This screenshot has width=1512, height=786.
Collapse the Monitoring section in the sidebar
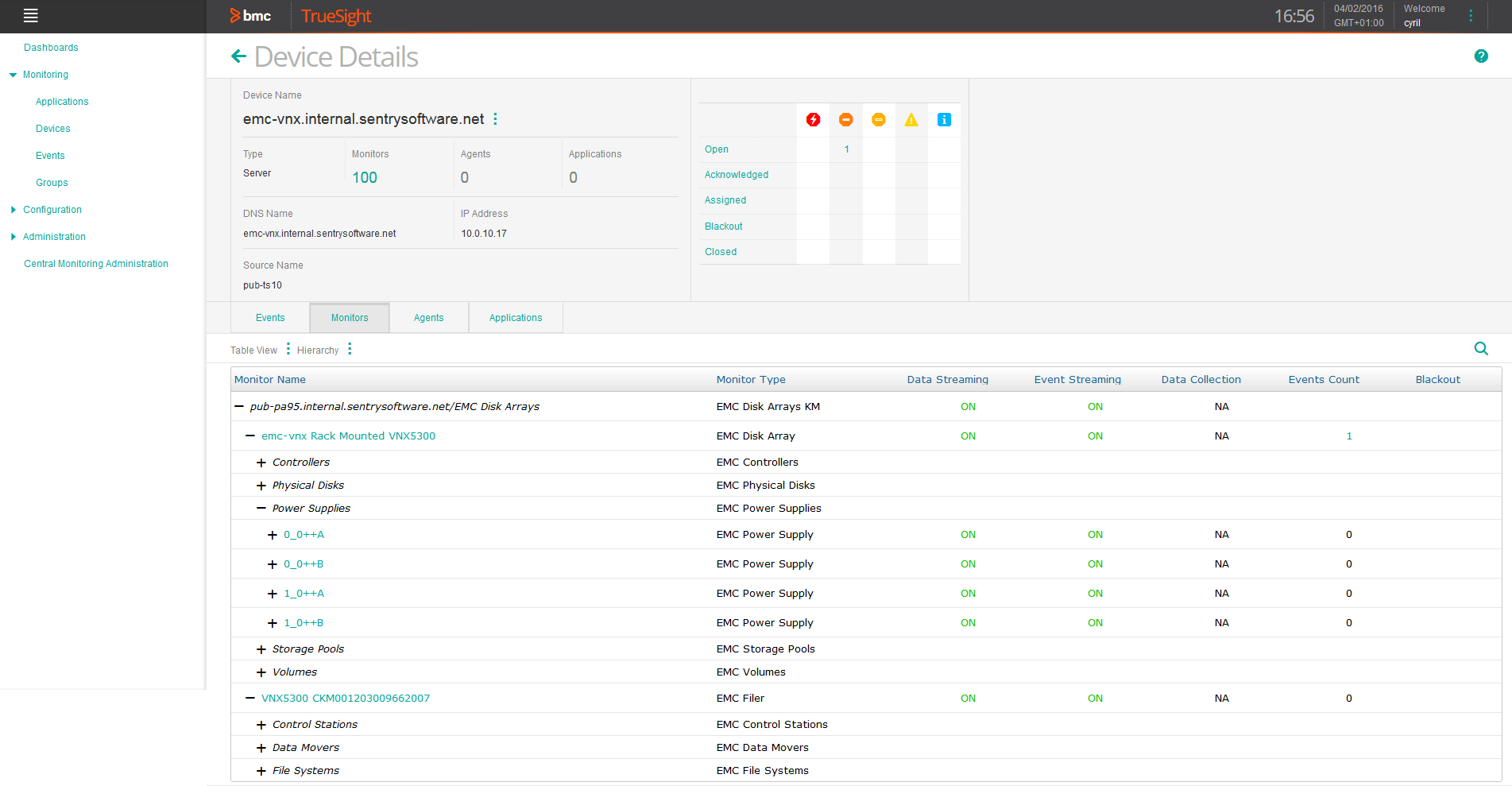coord(13,75)
